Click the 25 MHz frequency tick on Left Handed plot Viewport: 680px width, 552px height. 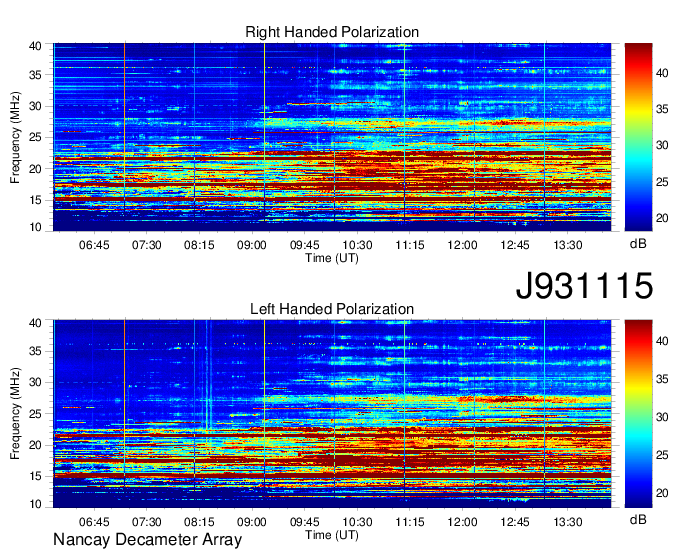pos(36,414)
